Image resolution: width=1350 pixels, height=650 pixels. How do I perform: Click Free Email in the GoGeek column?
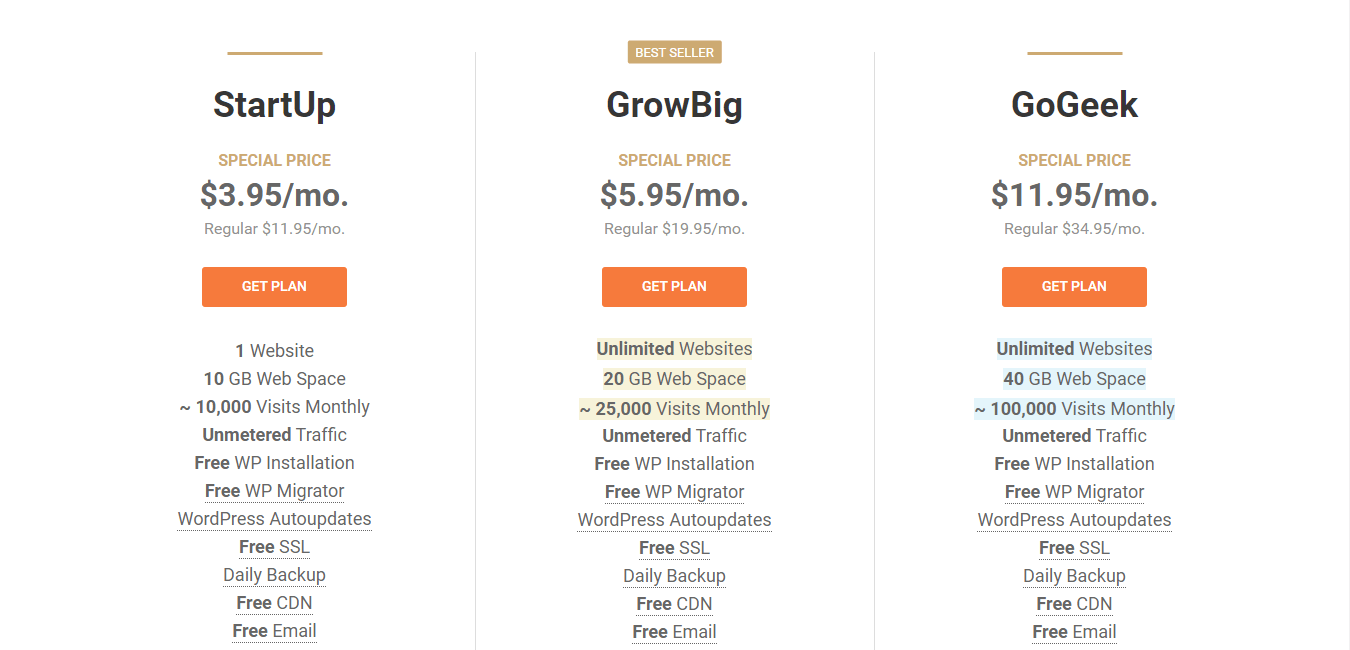[1074, 632]
